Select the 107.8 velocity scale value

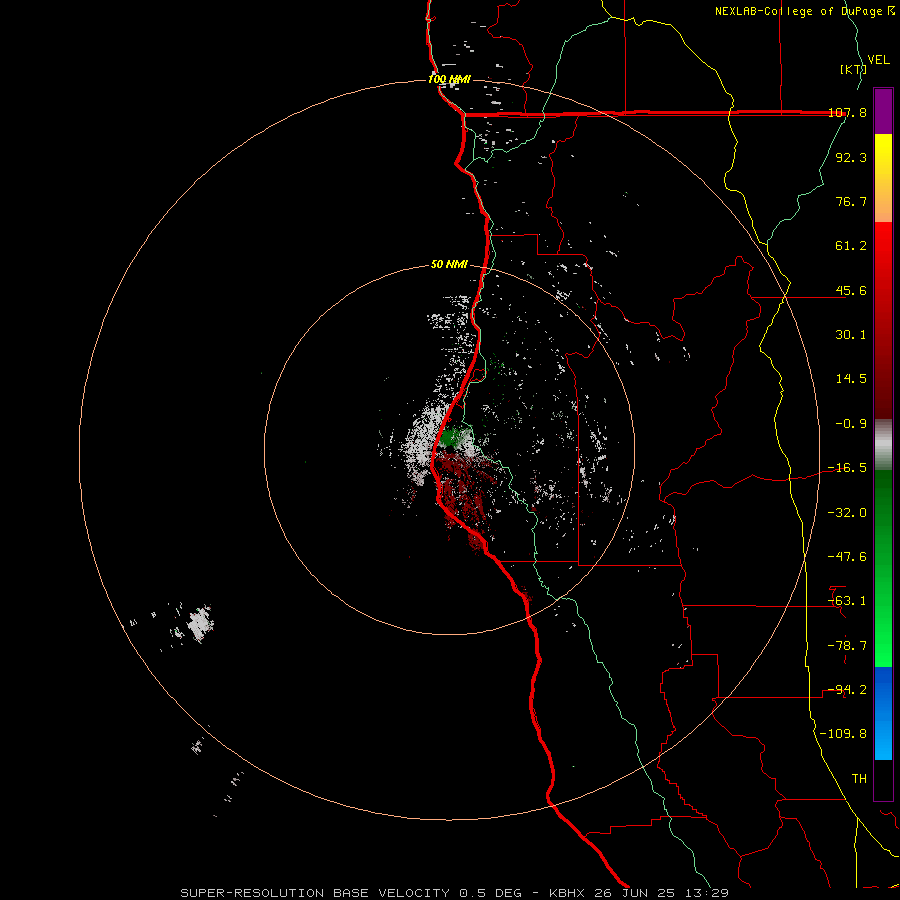click(x=847, y=112)
